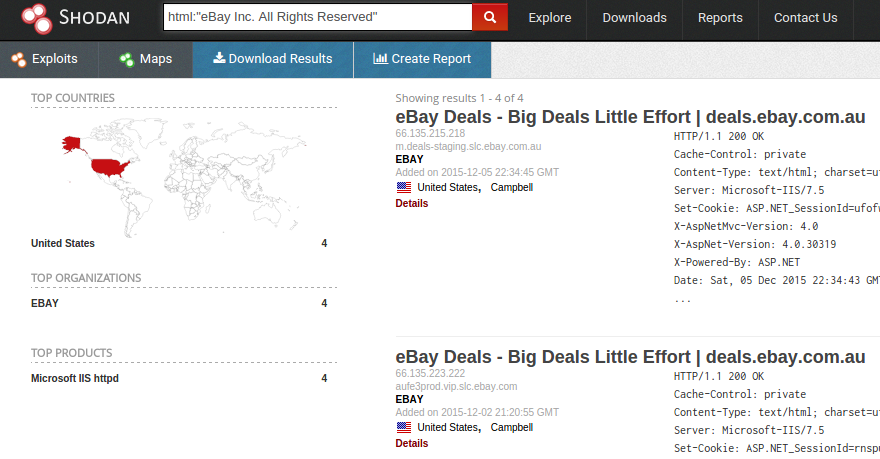
Task: Click the search query input field
Action: pos(318,17)
